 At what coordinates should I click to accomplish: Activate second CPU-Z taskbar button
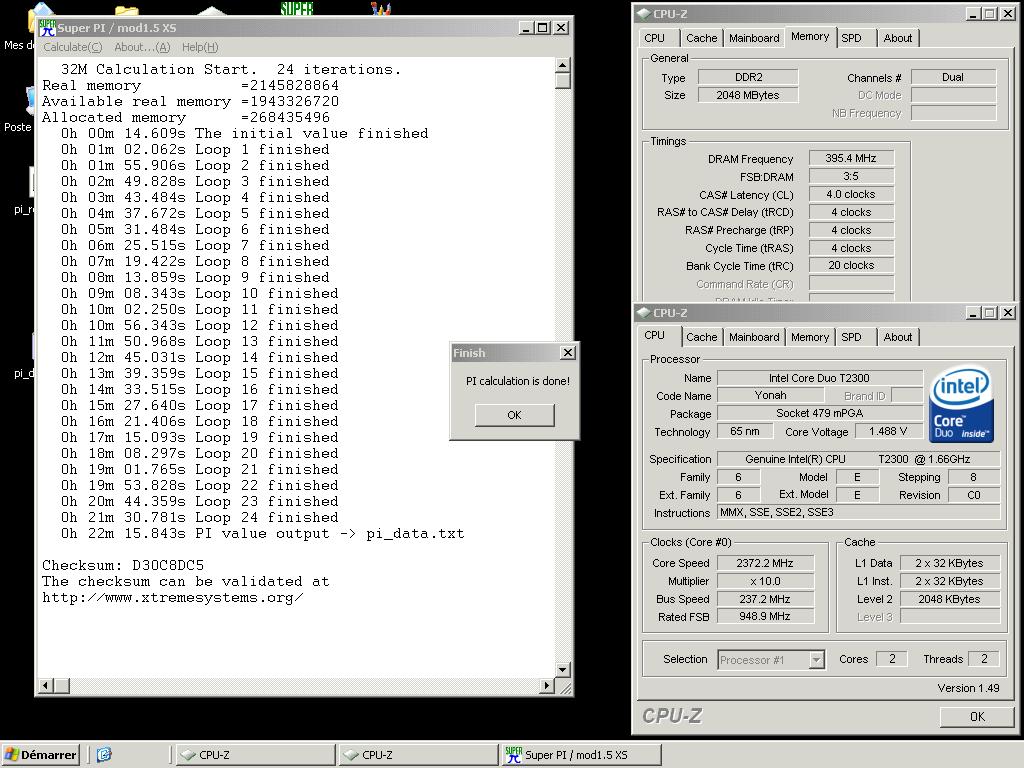tap(418, 755)
